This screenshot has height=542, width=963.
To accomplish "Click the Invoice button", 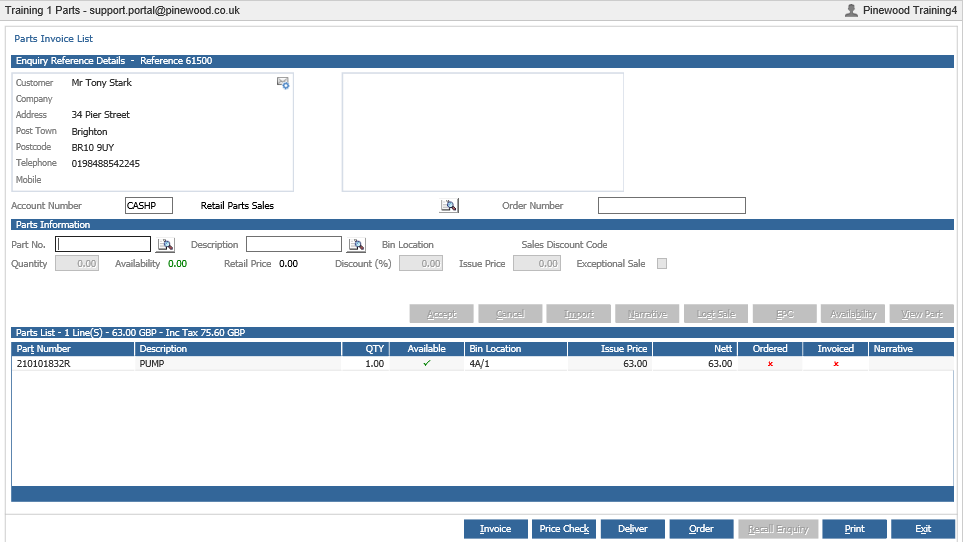I will [496, 528].
